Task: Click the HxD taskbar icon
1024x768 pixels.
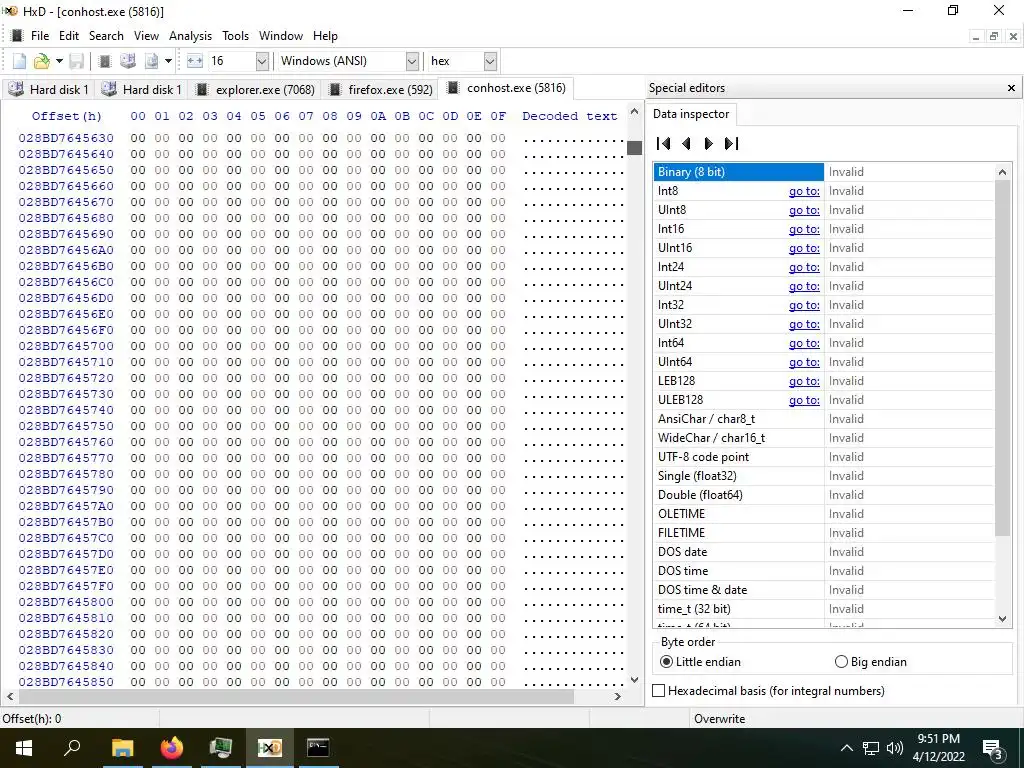Action: click(269, 748)
